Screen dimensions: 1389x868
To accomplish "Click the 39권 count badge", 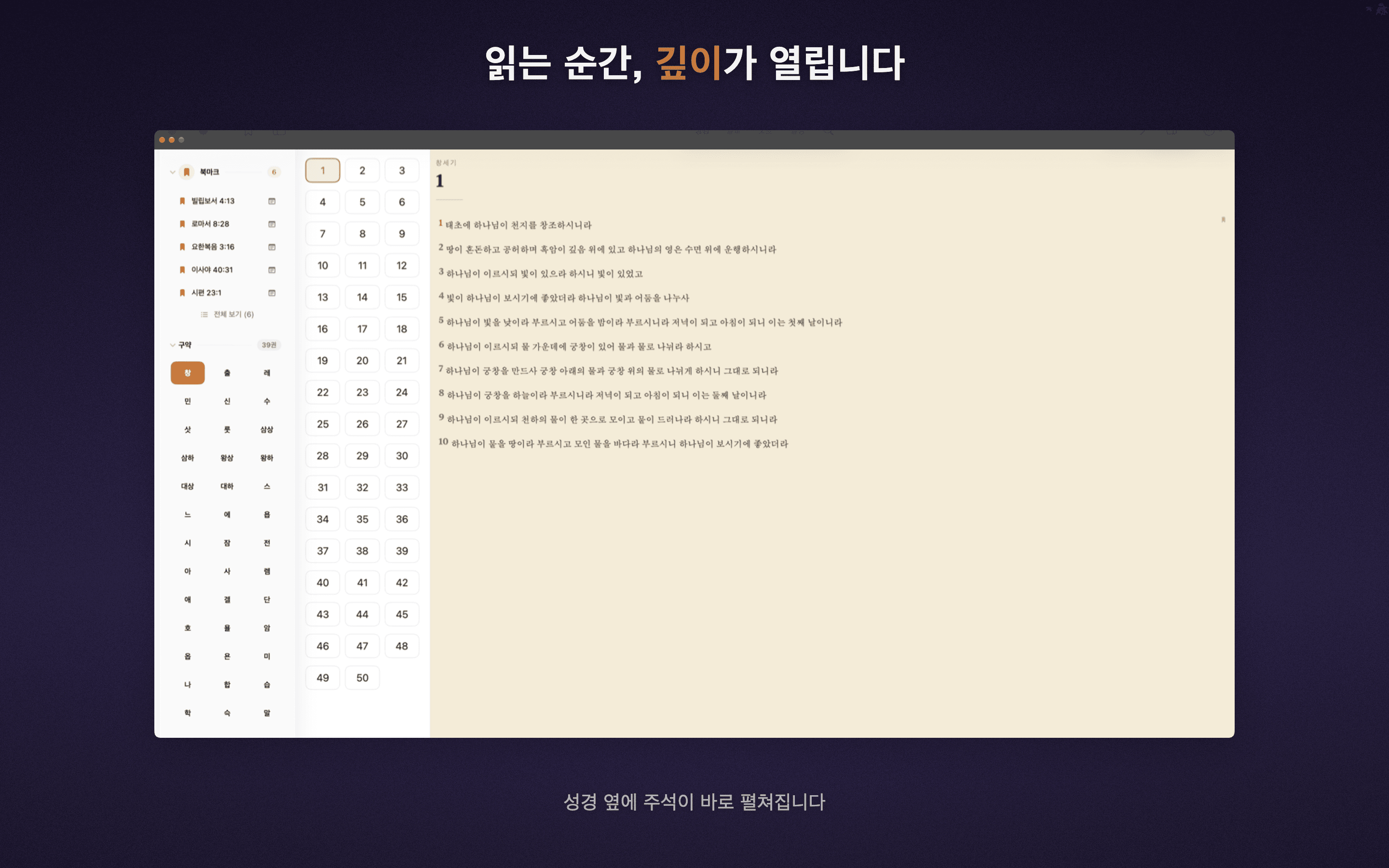I will coord(269,345).
